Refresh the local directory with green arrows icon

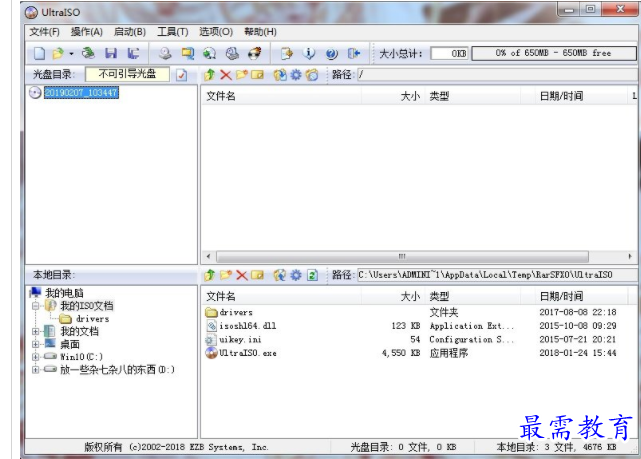pyautogui.click(x=312, y=275)
